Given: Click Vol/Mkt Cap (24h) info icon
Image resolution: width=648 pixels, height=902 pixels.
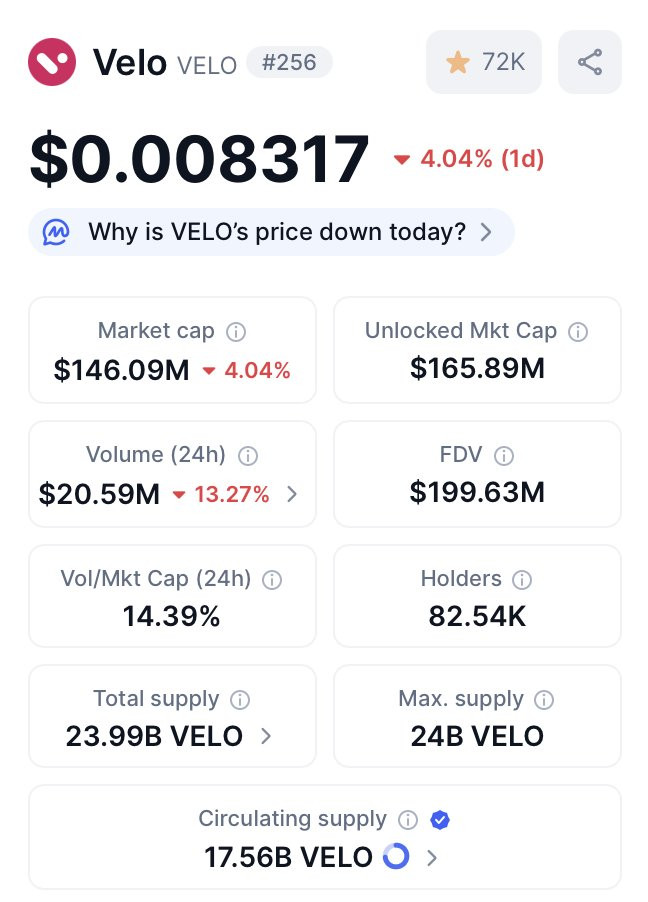Looking at the screenshot, I should (272, 580).
